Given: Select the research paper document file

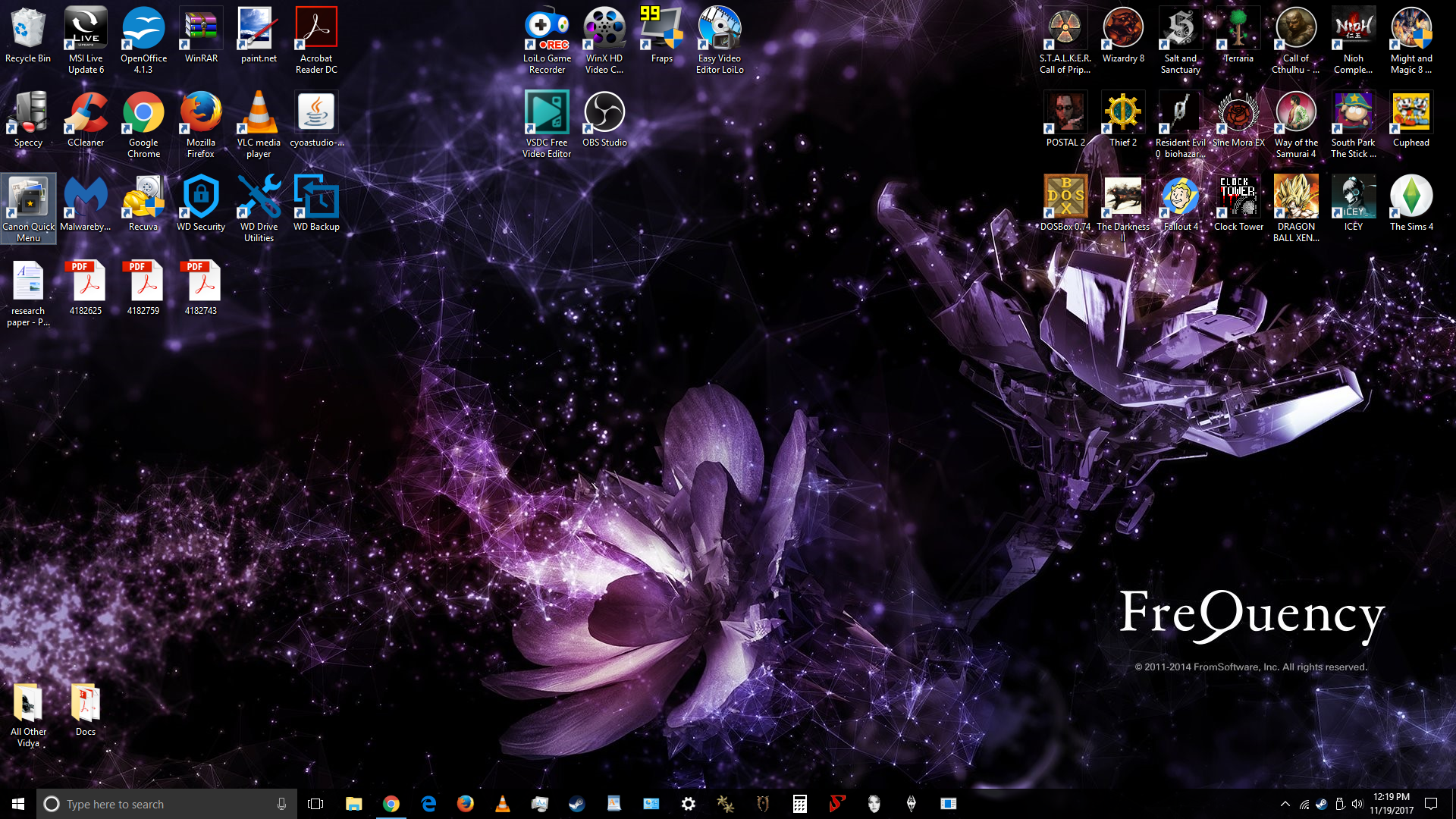Looking at the screenshot, I should point(28,293).
